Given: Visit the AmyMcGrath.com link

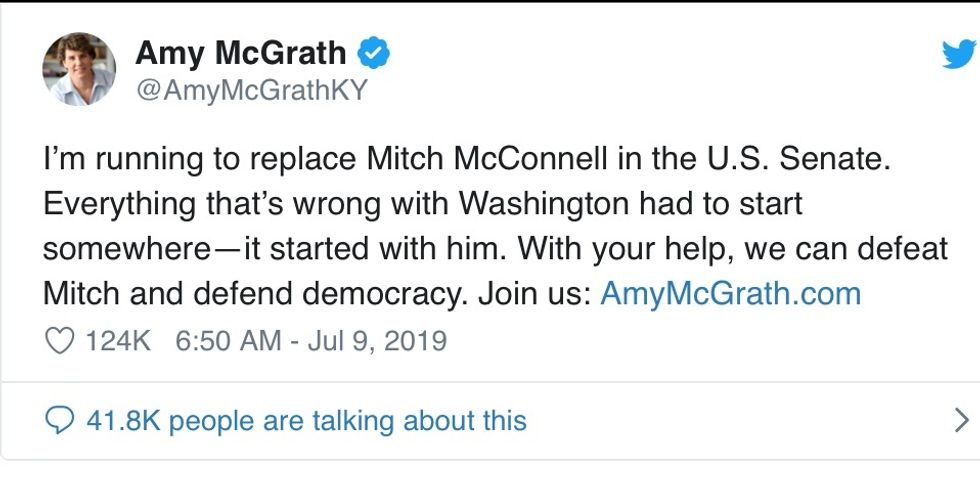Looking at the screenshot, I should pyautogui.click(x=730, y=295).
